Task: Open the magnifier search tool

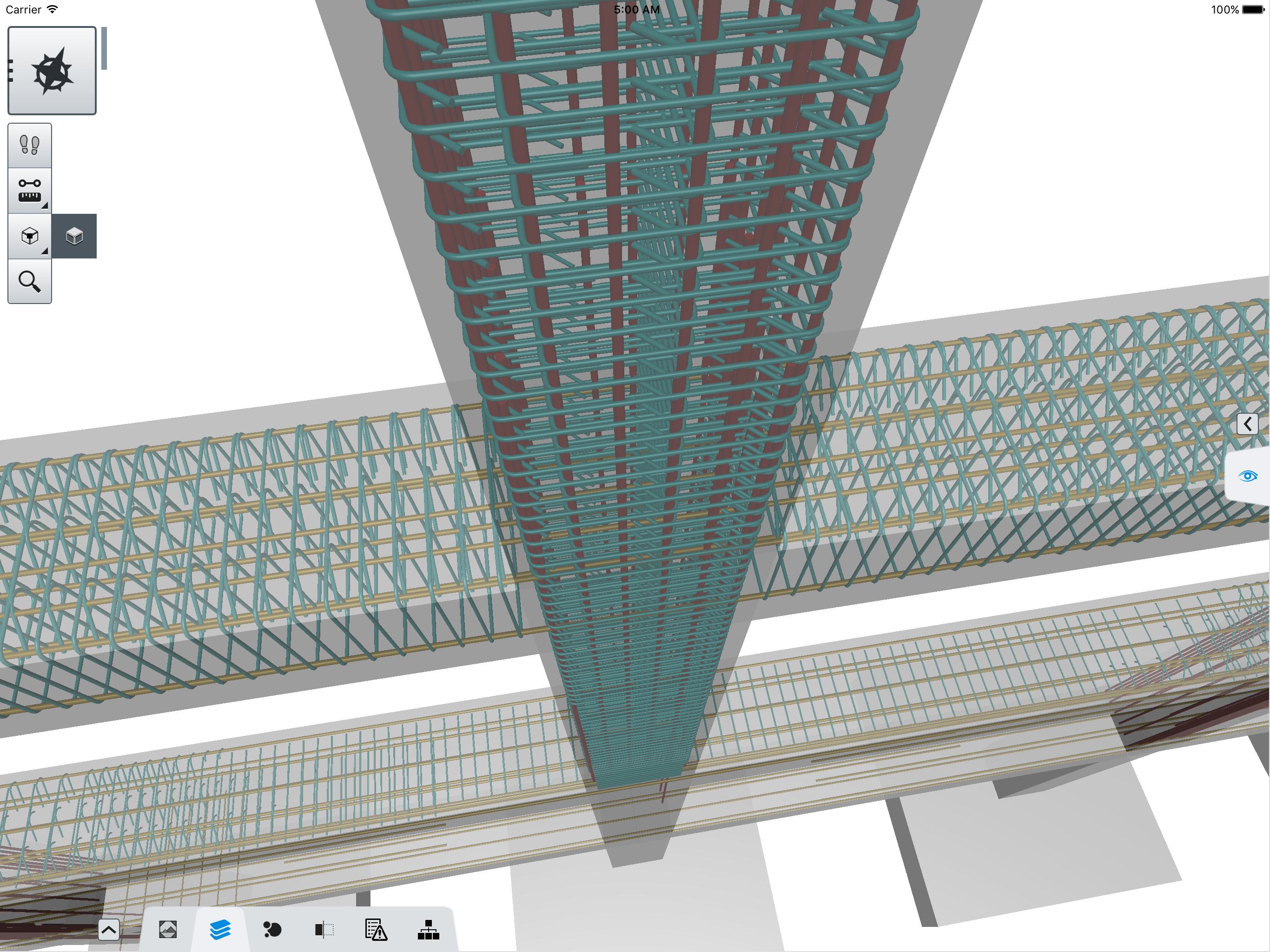Action: coord(29,281)
